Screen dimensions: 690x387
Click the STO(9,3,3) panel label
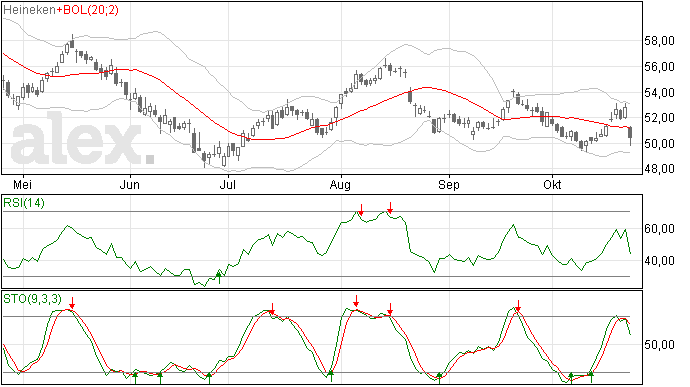tap(33, 299)
